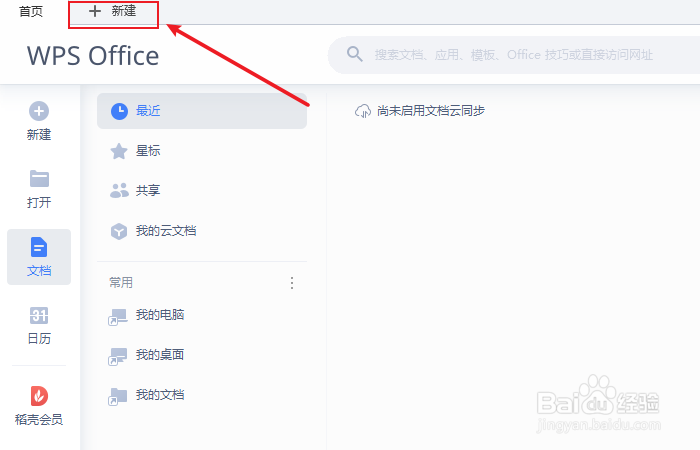Click the 新建 tab with plus sign
Screen dimensions: 700x450
pyautogui.click(x=113, y=11)
